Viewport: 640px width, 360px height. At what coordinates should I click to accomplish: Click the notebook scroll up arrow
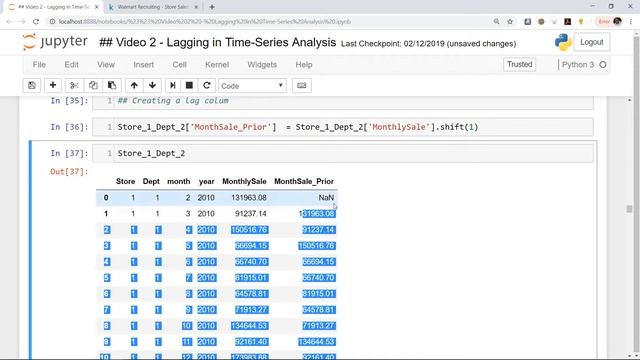[x=629, y=100]
